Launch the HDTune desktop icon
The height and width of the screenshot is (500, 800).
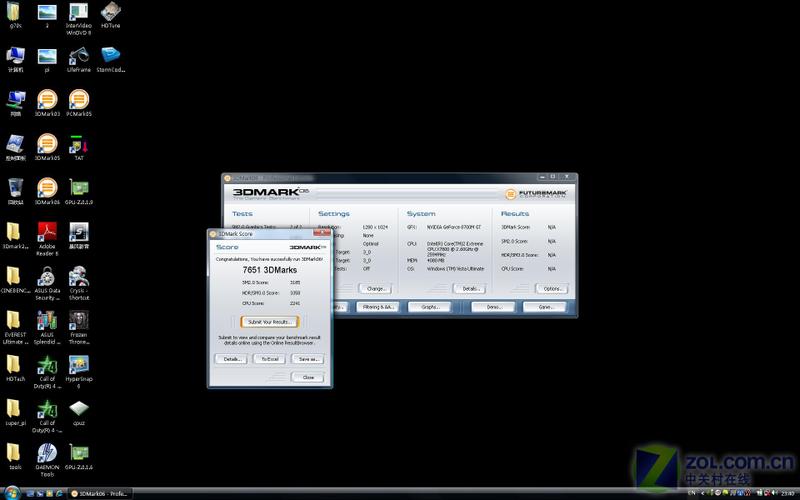(x=110, y=15)
